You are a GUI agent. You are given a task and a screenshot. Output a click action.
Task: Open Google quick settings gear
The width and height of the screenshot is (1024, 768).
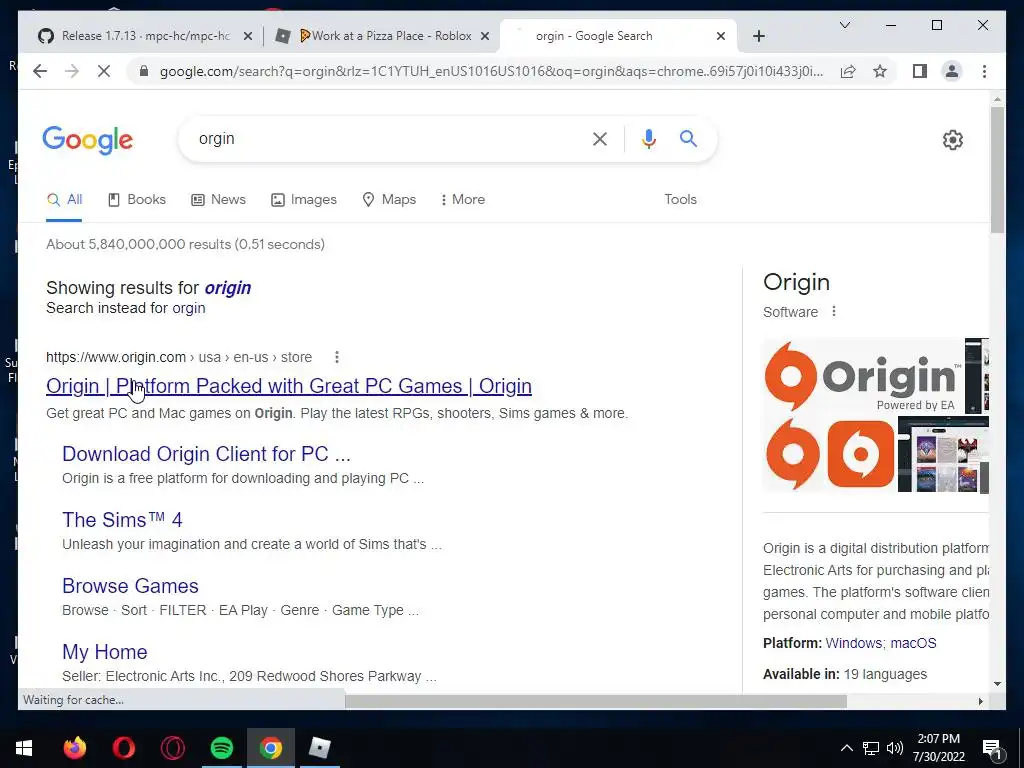tap(953, 140)
